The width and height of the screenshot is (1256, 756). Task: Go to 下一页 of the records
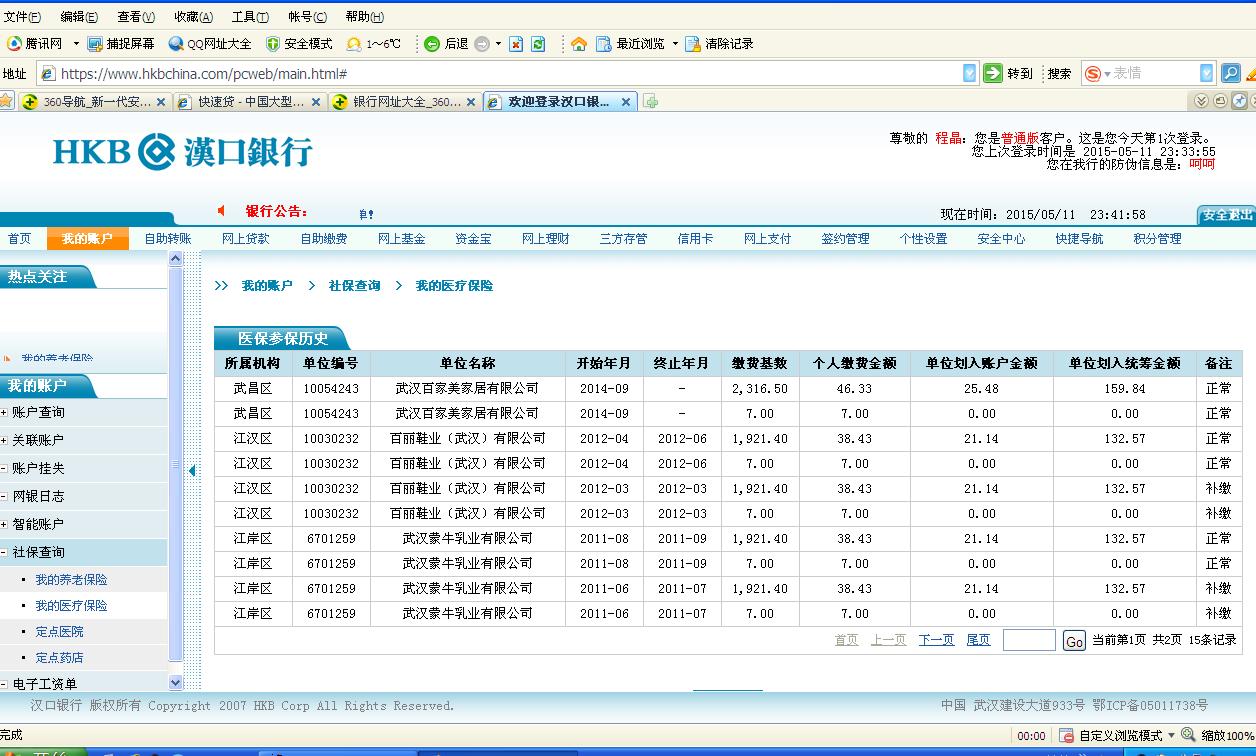(936, 640)
